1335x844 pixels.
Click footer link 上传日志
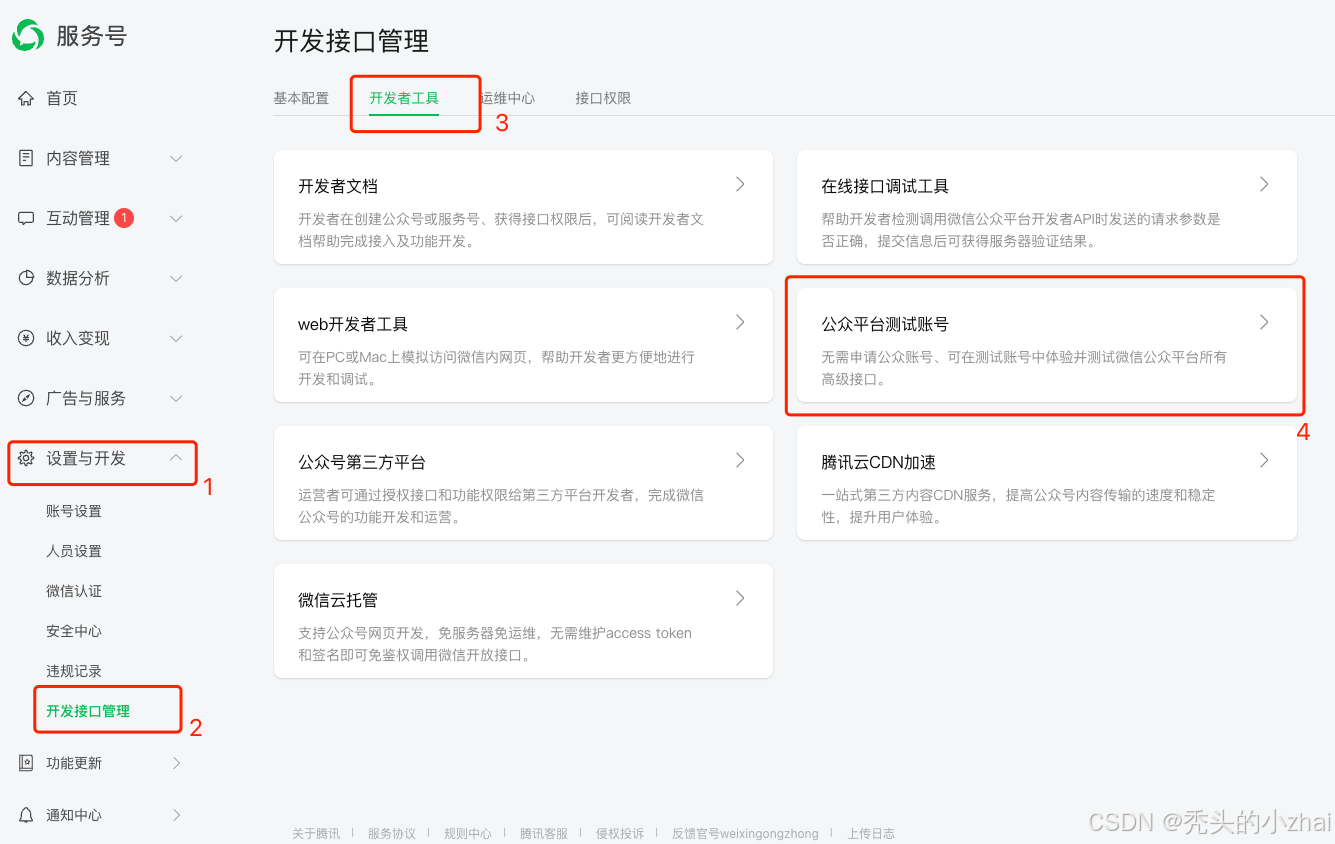(x=871, y=833)
